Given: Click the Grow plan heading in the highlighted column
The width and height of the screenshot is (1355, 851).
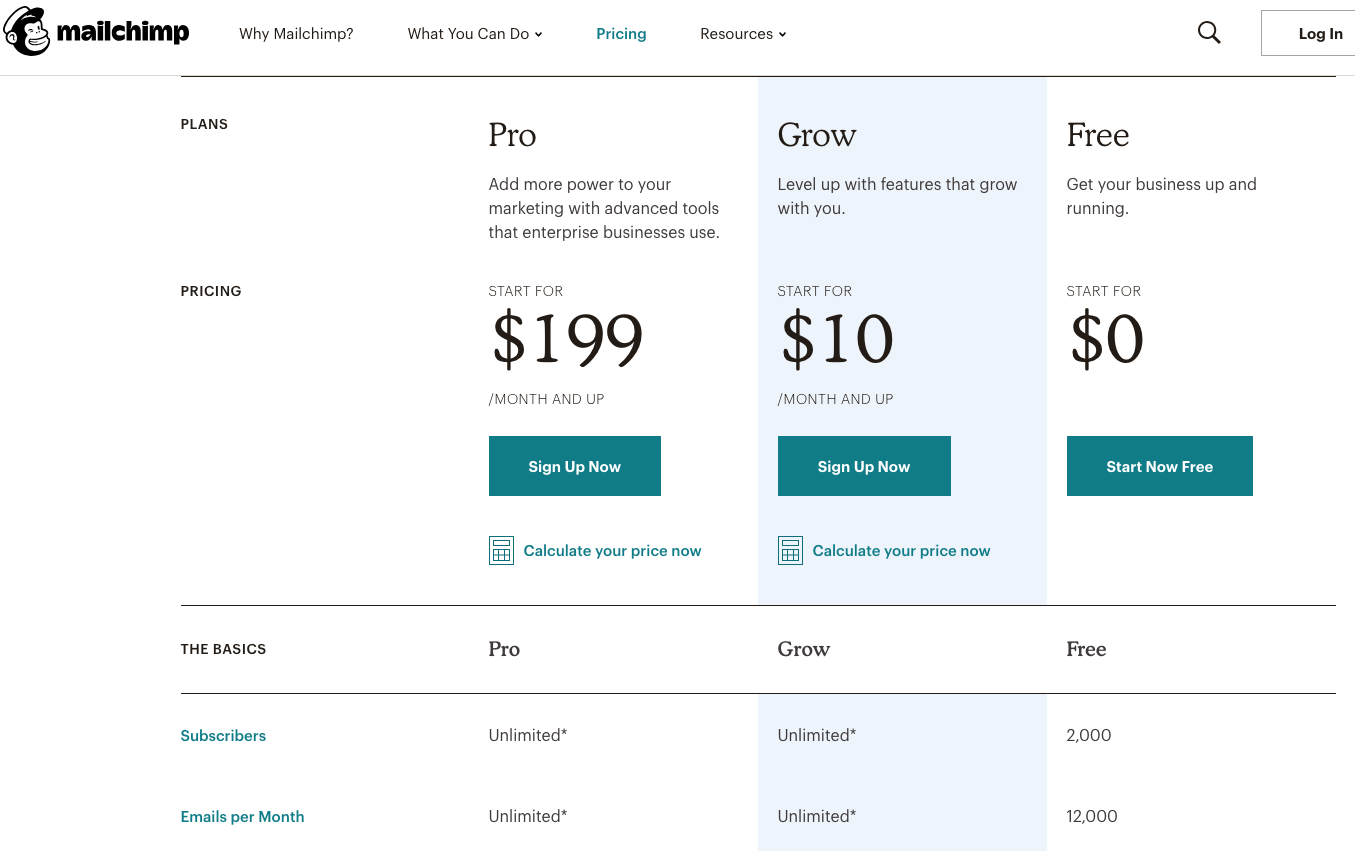Looking at the screenshot, I should pyautogui.click(x=817, y=135).
